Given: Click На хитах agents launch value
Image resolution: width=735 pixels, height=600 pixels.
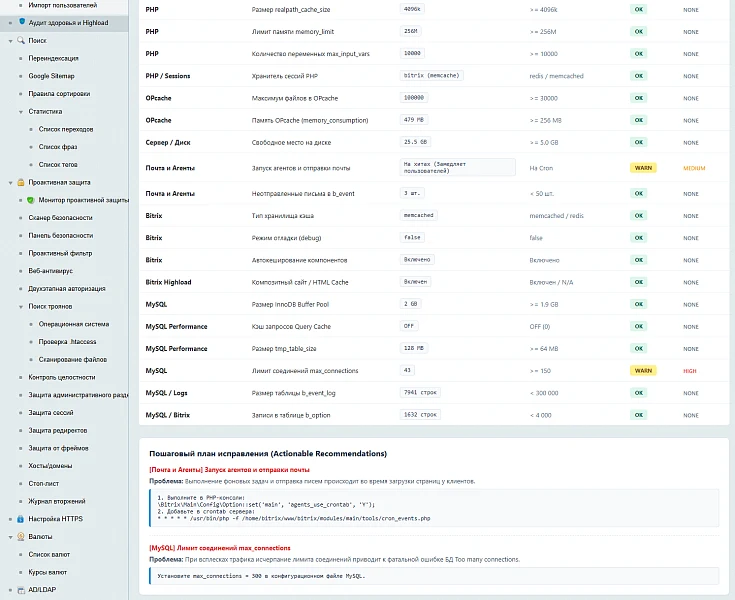Looking at the screenshot, I should [x=458, y=167].
